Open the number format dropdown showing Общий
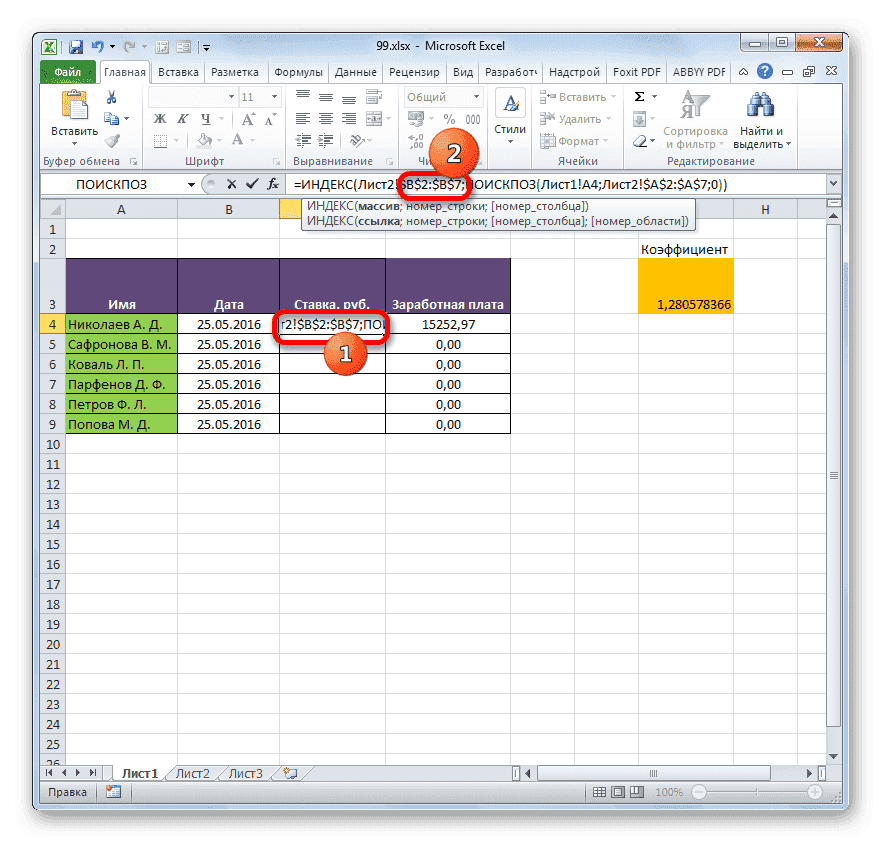This screenshot has width=882, height=843. tap(476, 96)
